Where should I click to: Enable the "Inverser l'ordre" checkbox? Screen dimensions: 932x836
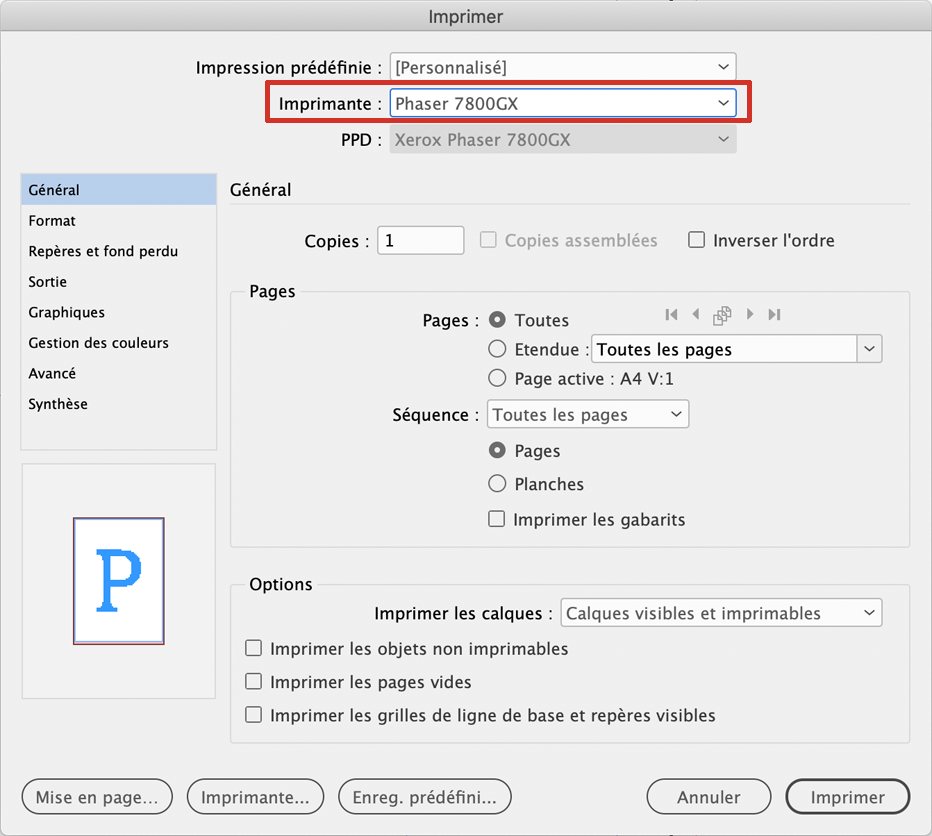coord(697,240)
